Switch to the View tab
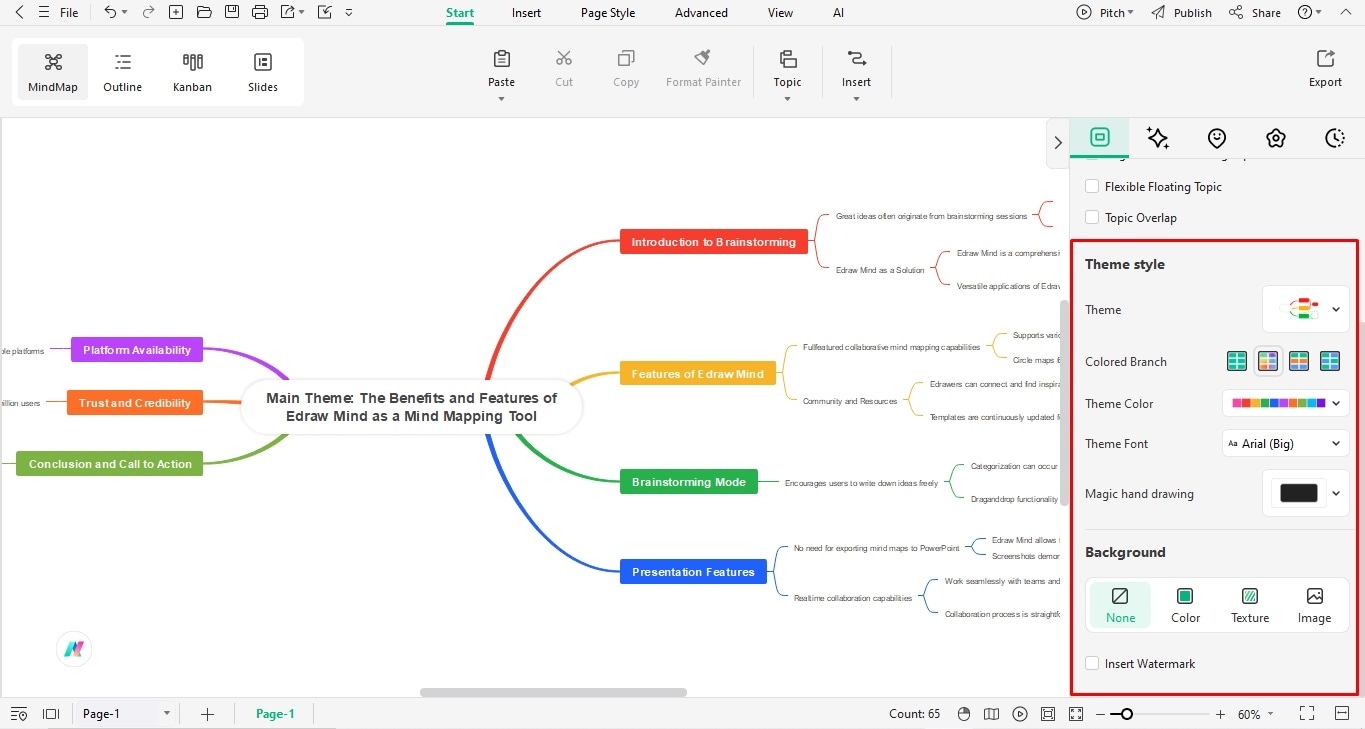The image size is (1365, 729). coord(780,13)
